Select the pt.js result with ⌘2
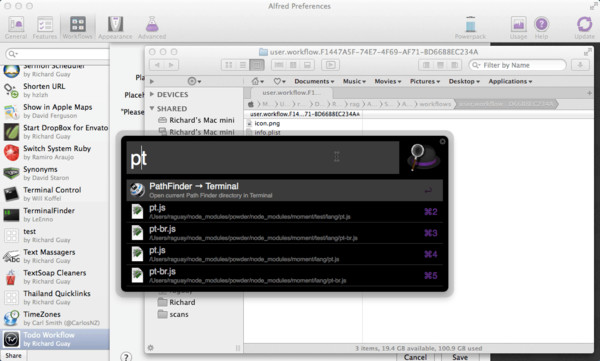The width and height of the screenshot is (600, 361). coord(285,212)
